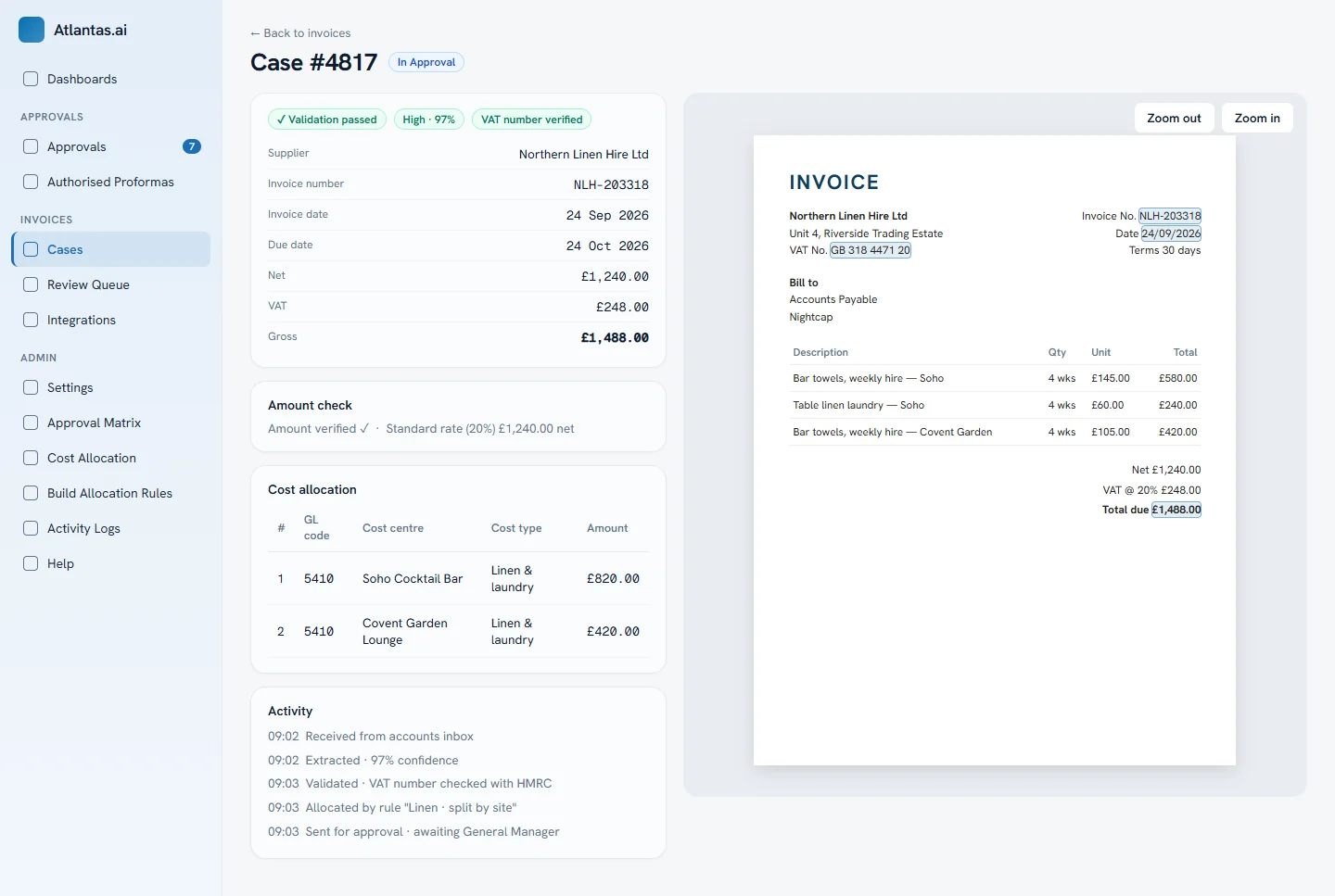1335x896 pixels.
Task: Click the Approvals count badge showing 7
Action: (192, 146)
